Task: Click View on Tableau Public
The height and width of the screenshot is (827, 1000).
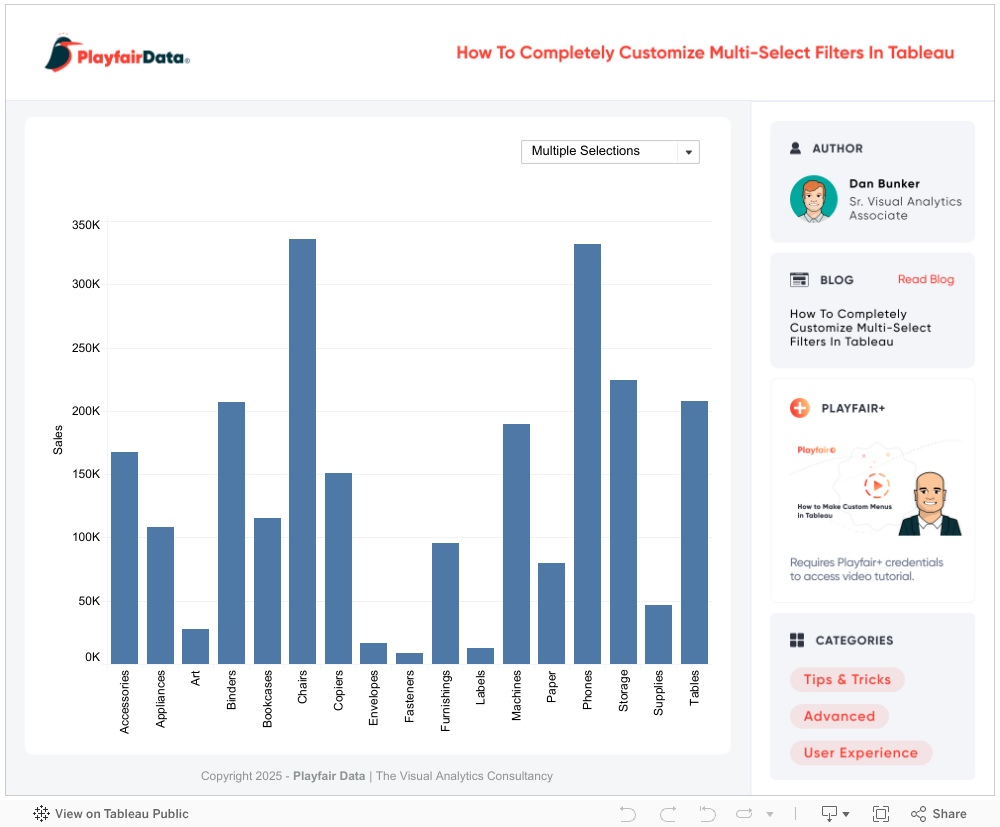Action: click(x=111, y=814)
